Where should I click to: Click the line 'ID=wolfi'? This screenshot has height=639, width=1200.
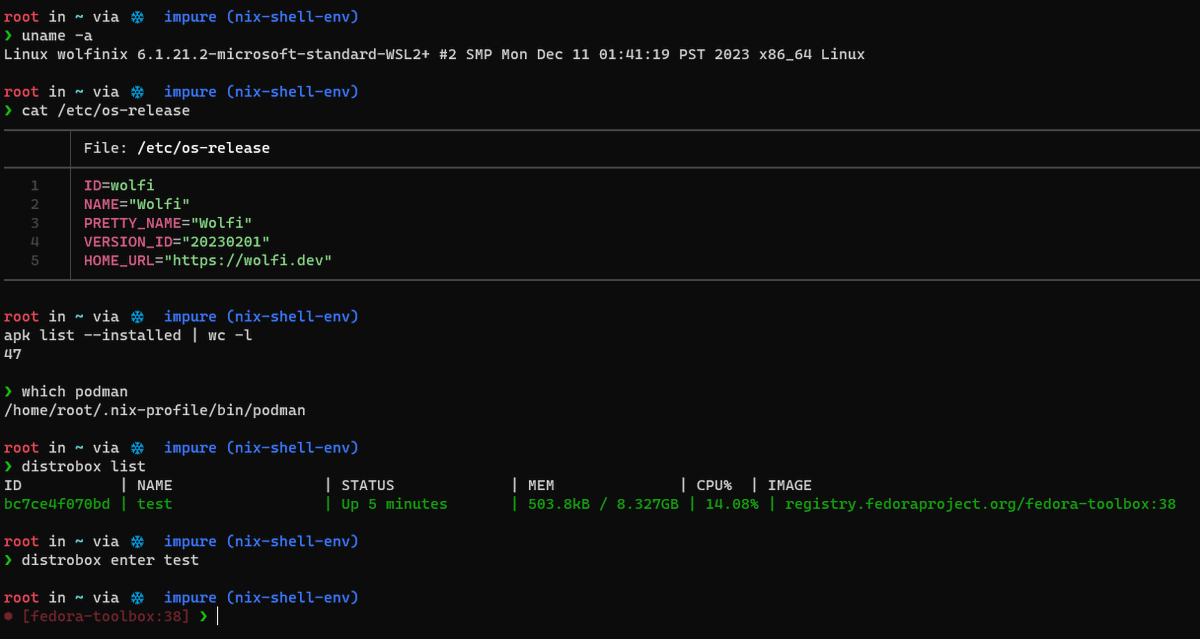pos(119,186)
